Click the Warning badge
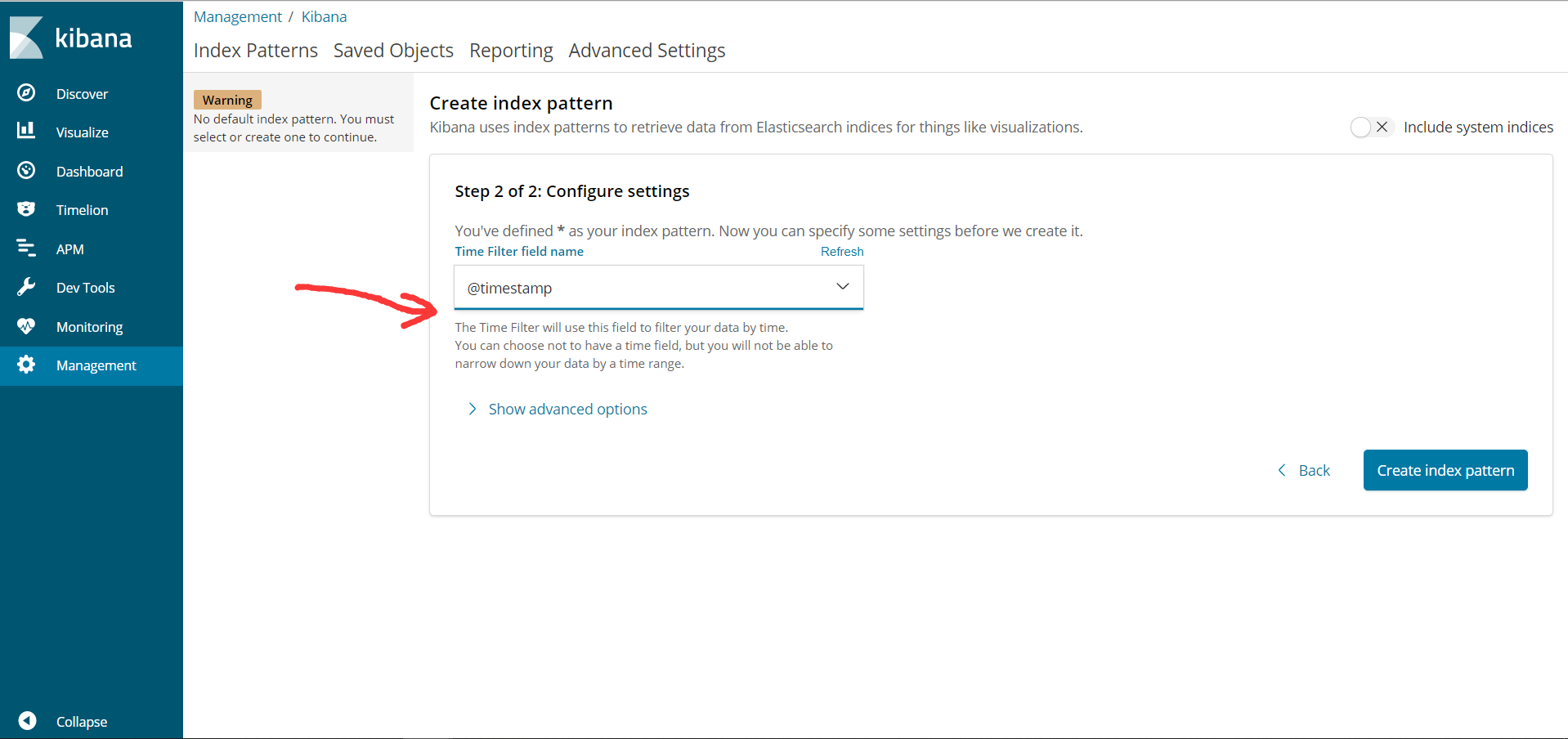The height and width of the screenshot is (739, 1568). click(227, 100)
